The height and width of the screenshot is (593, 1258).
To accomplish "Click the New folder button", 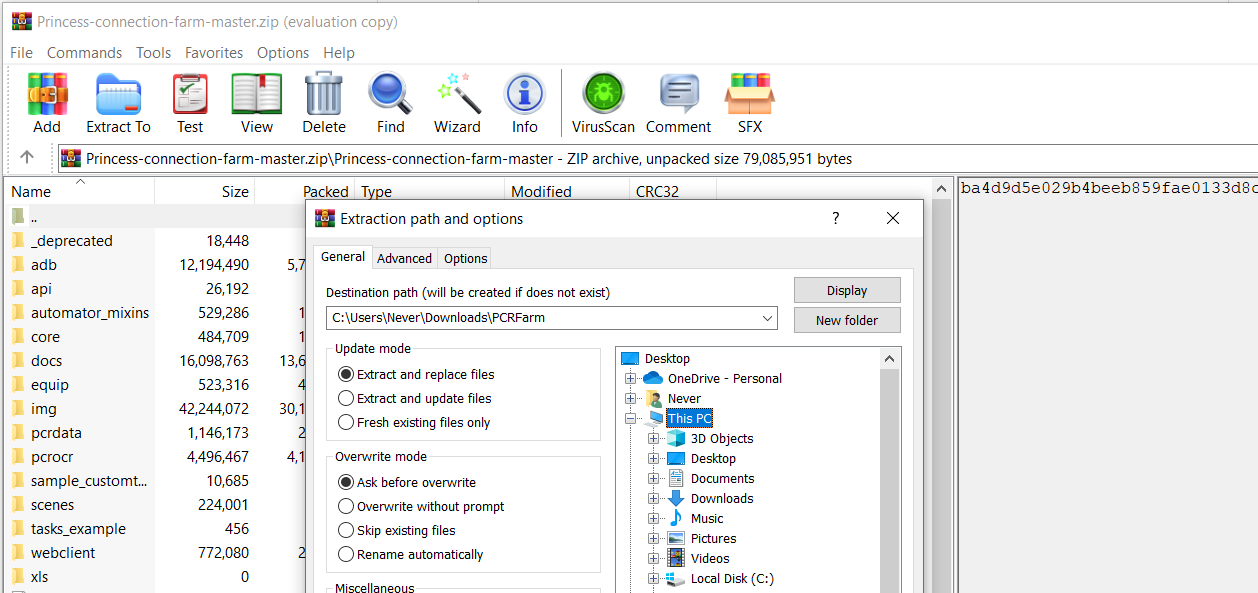I will click(847, 320).
